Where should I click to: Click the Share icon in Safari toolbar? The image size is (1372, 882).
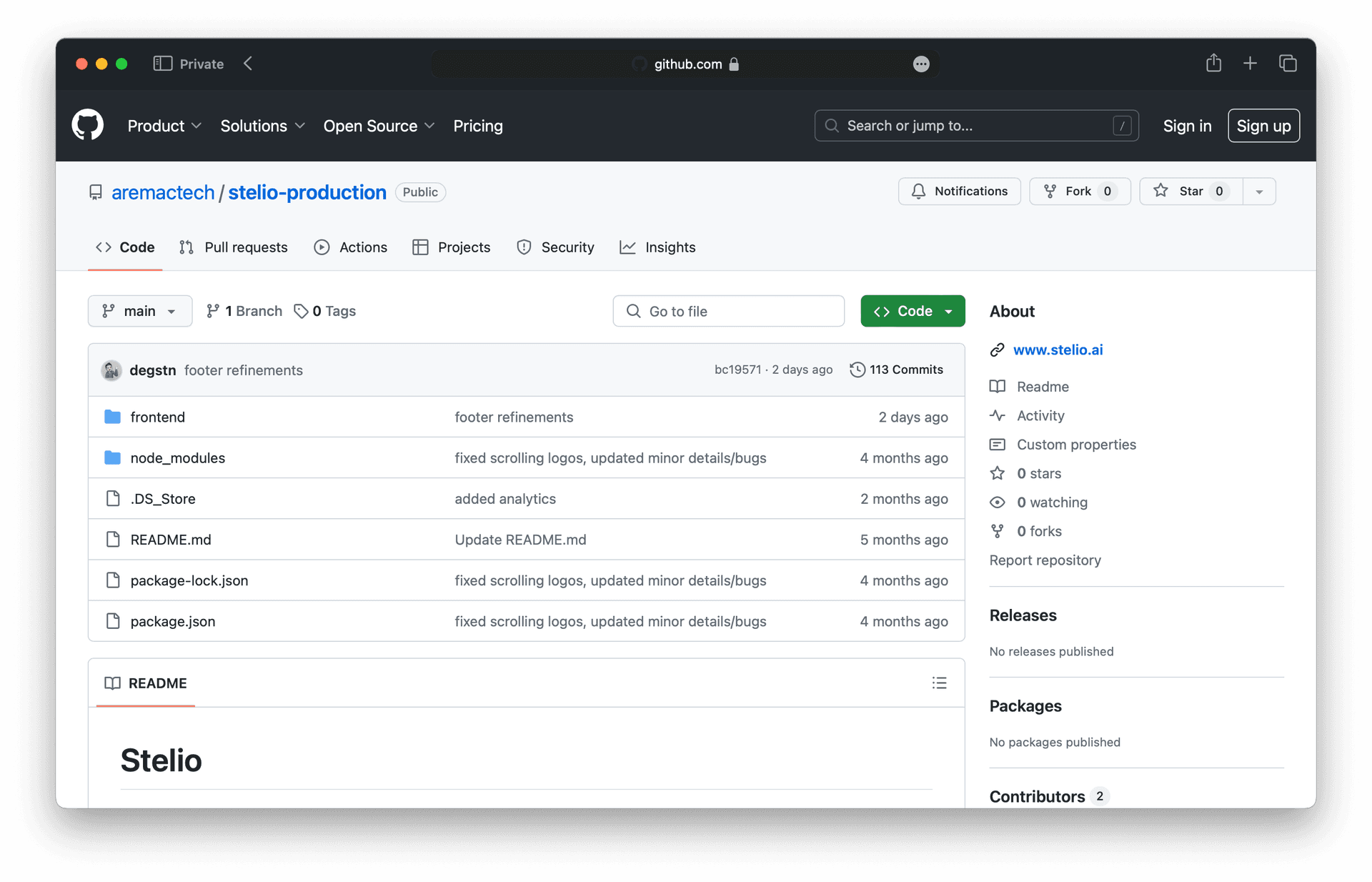[1213, 63]
